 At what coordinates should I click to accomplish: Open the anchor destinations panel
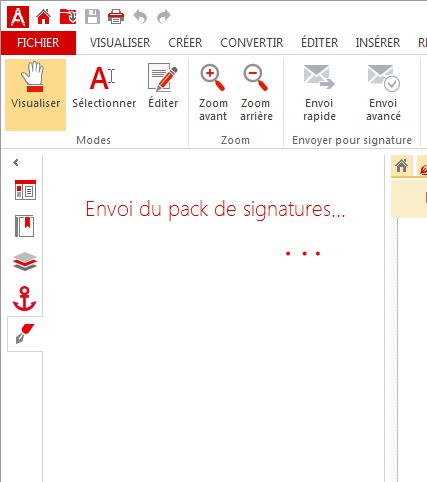pyautogui.click(x=25, y=298)
